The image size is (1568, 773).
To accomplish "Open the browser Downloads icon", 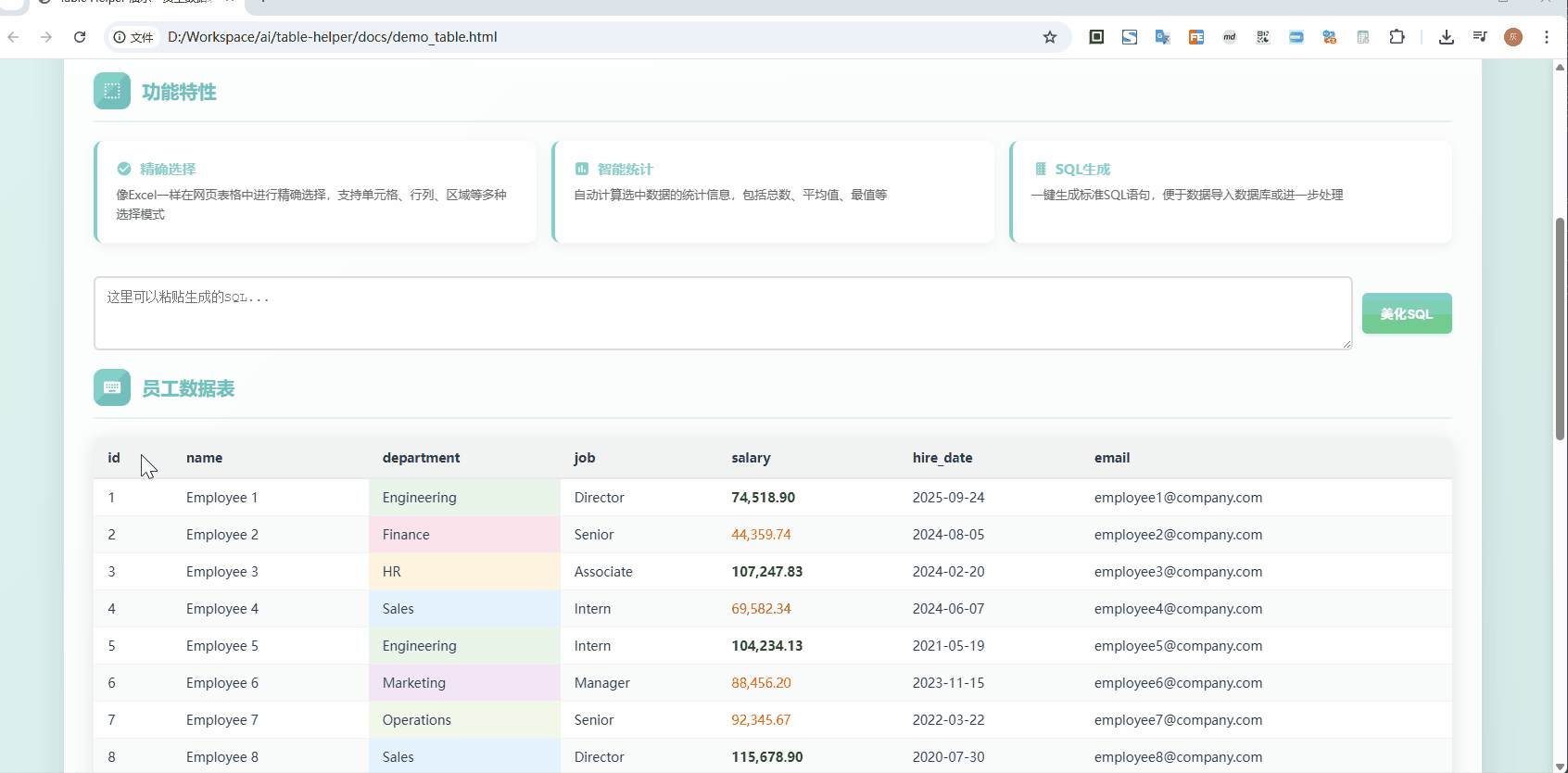I will coord(1446,37).
